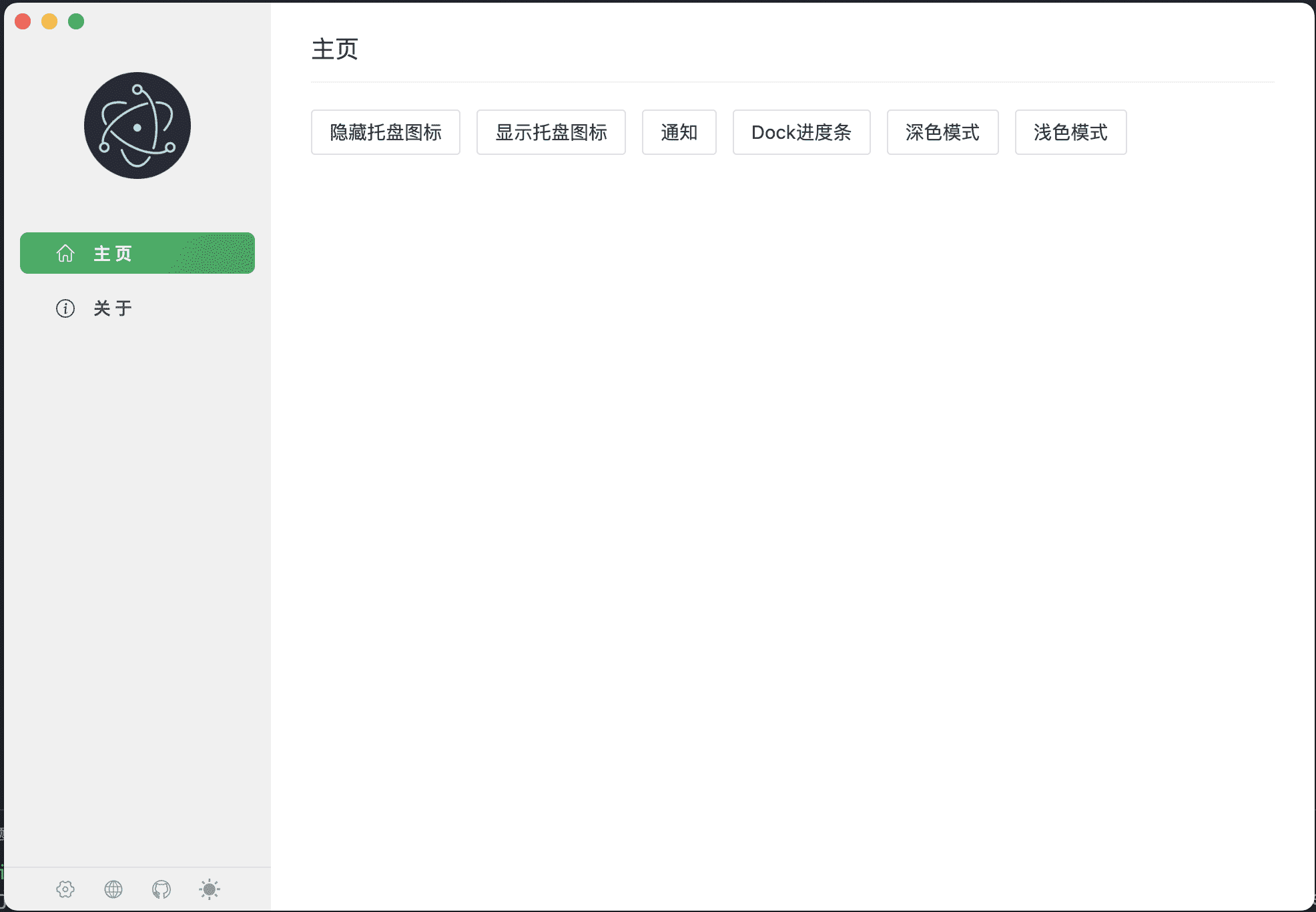Close the window with red button
Screen dimensions: 1316x912
23,21
